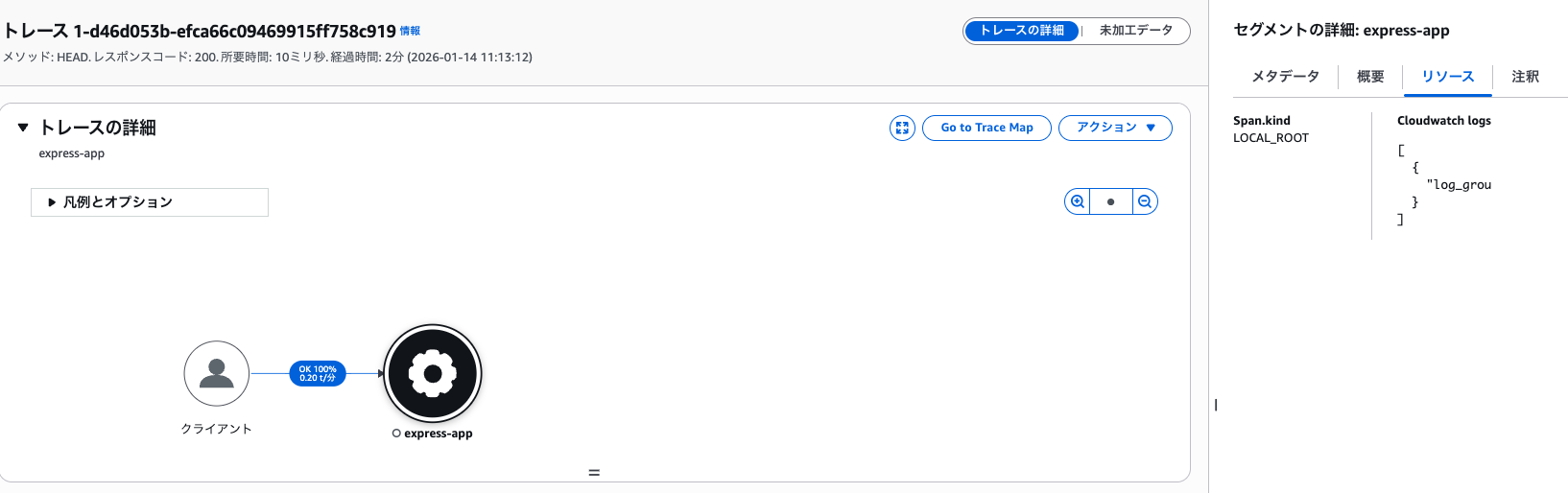Screen dimensions: 1568x493
Task: Open the 概要 tab
Action: [x=1370, y=77]
